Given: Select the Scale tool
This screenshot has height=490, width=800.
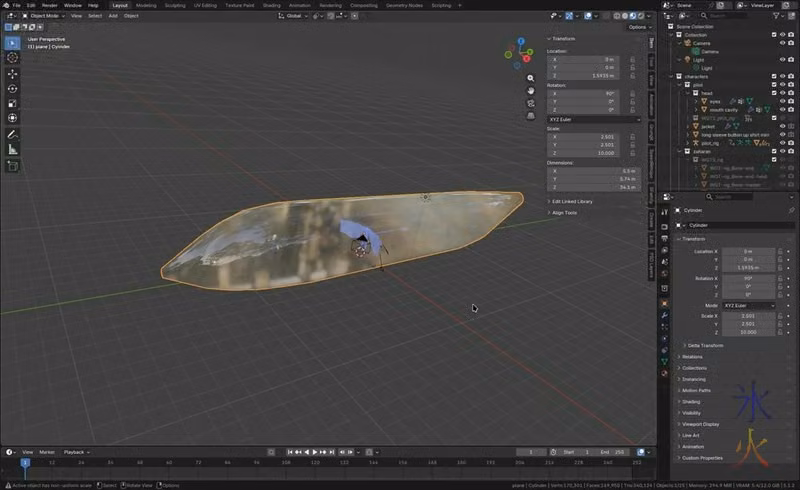Looking at the screenshot, I should tap(12, 104).
